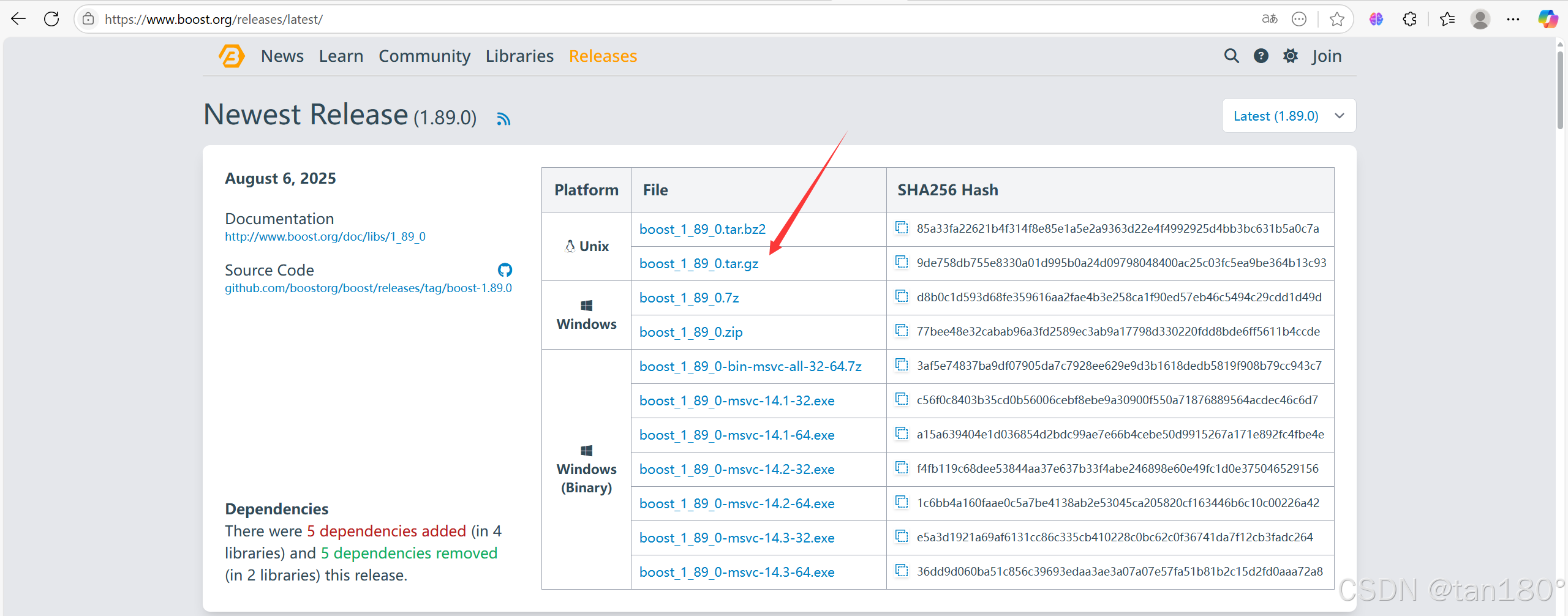Download boost_1_89_0-bin-msvc-all-32-64.7z

click(x=750, y=366)
